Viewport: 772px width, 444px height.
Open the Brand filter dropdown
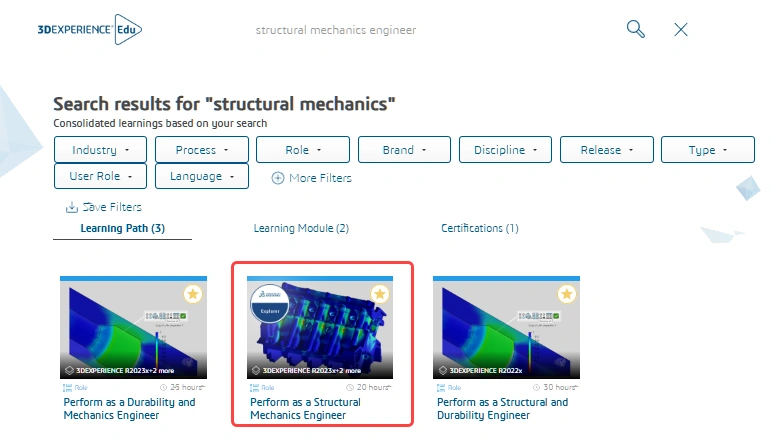[x=403, y=150]
